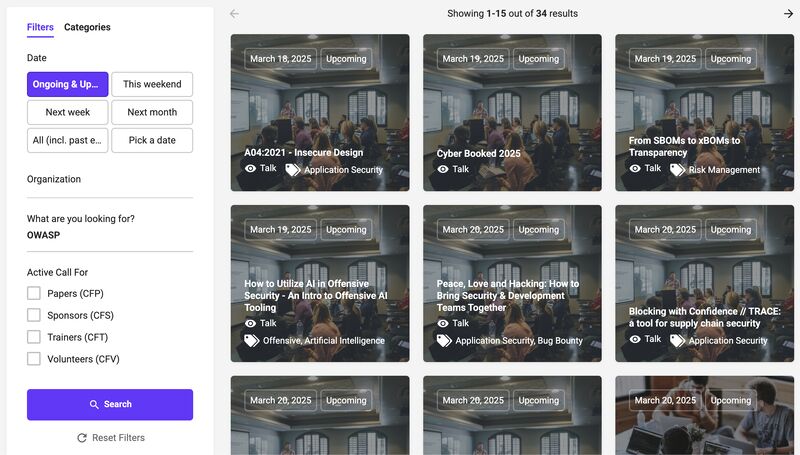Check the Volunteers (CFV) option
Image resolution: width=800 pixels, height=455 pixels.
(x=34, y=359)
